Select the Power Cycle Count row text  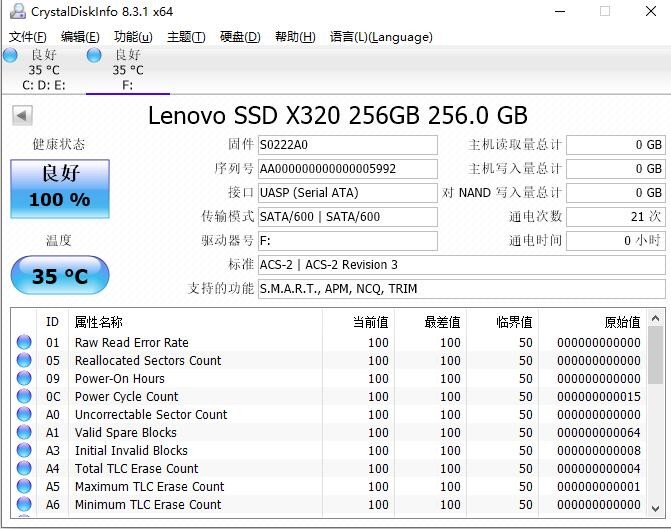click(127, 396)
